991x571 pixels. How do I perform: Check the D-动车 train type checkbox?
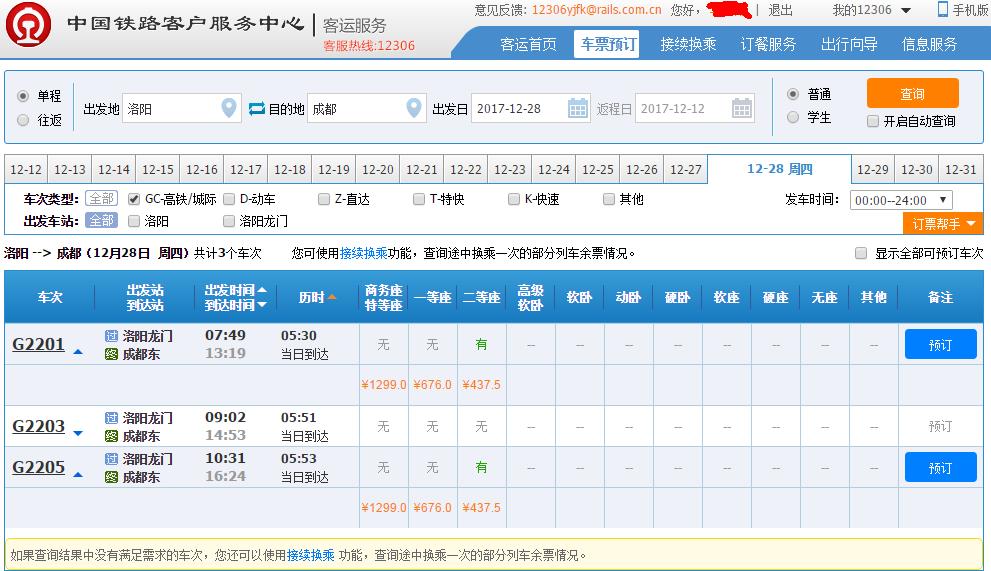point(230,199)
